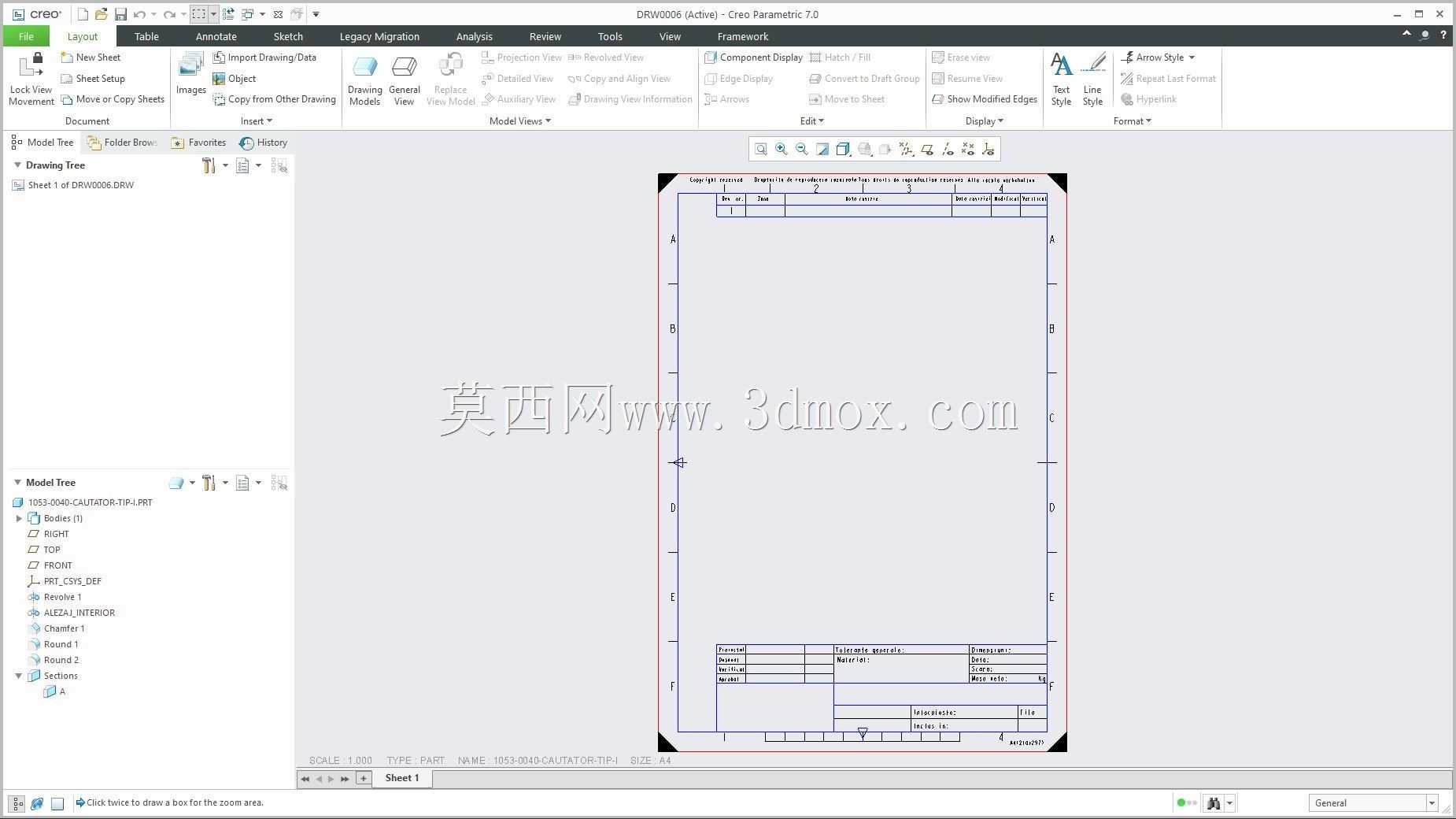Image resolution: width=1456 pixels, height=819 pixels.
Task: Open Sheet Setup
Action: 93,79
